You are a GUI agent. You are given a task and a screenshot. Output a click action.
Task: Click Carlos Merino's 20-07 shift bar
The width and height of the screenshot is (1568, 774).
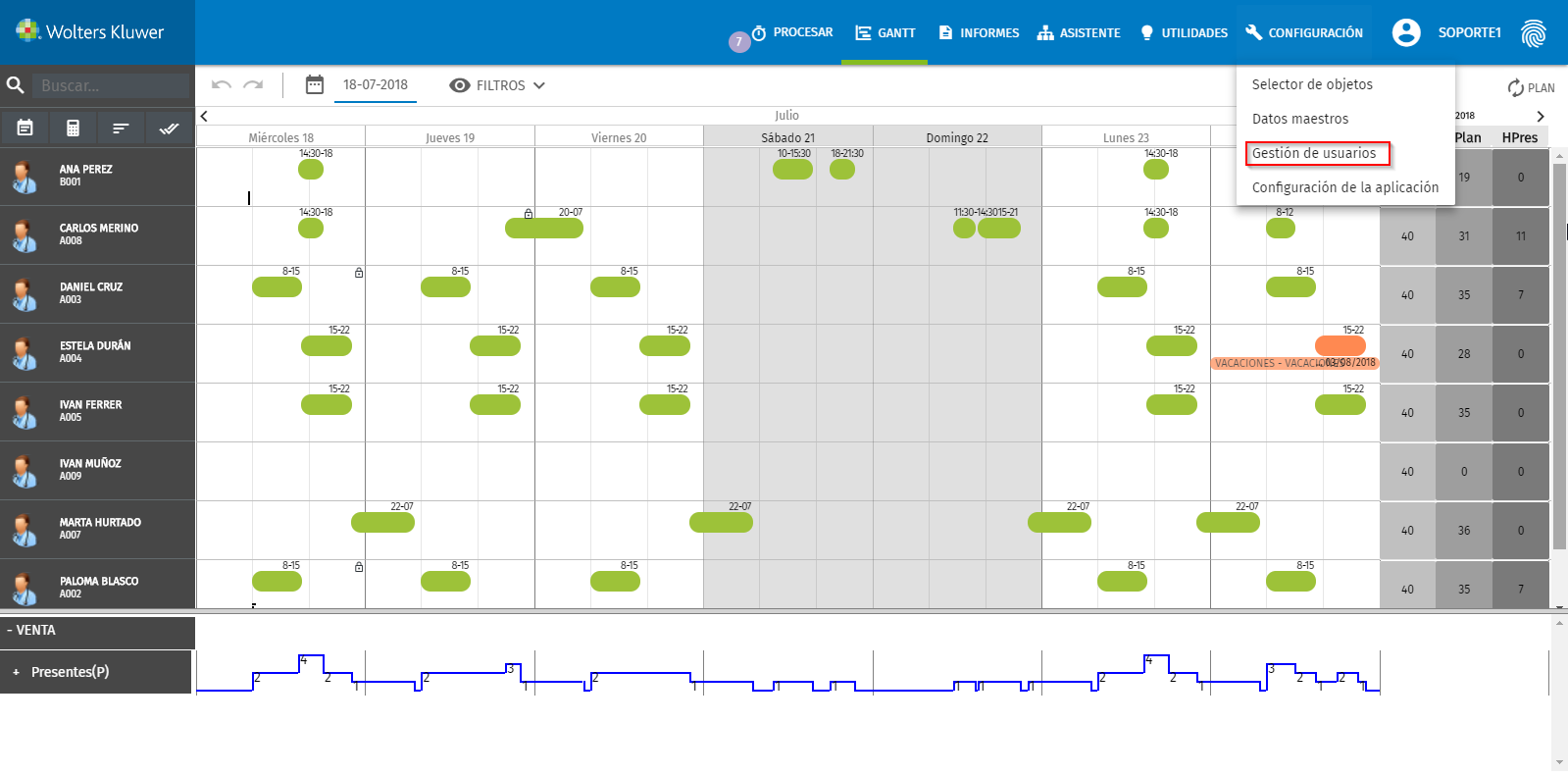(x=544, y=228)
